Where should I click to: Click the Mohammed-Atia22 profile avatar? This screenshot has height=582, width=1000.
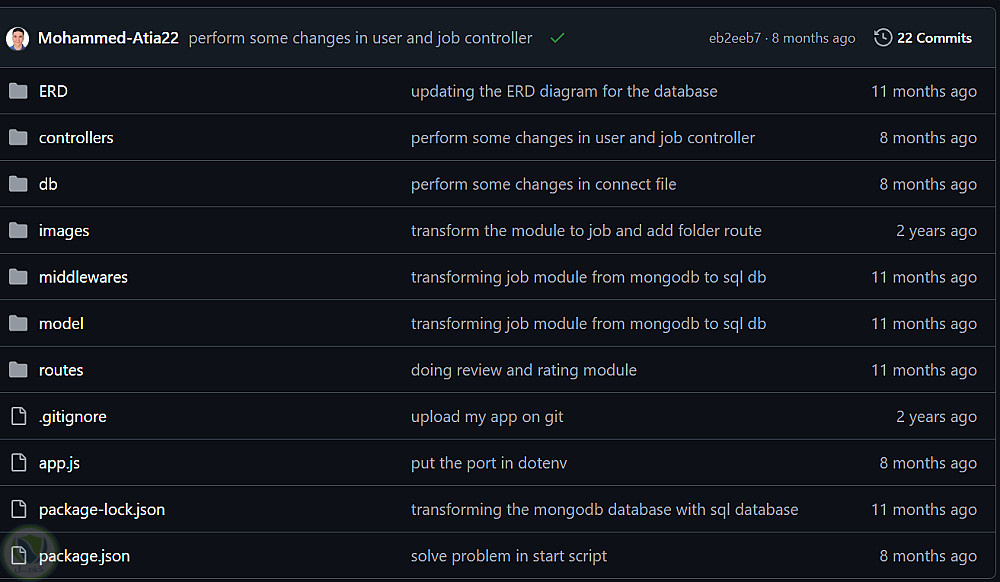[17, 38]
